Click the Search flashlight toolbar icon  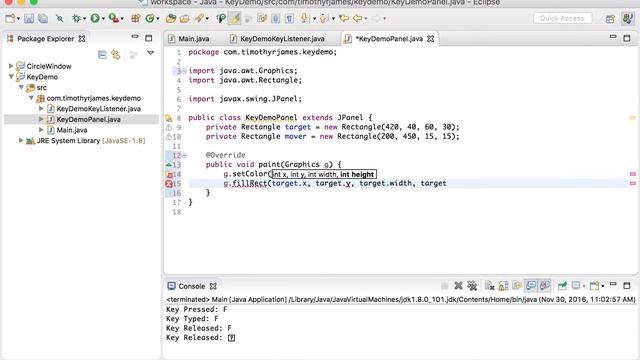point(199,18)
